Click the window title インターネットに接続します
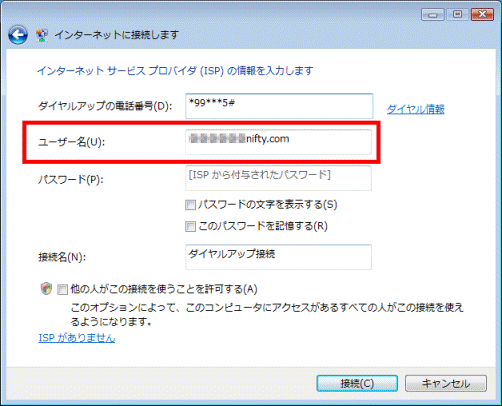Image resolution: width=502 pixels, height=406 pixels. coord(116,35)
